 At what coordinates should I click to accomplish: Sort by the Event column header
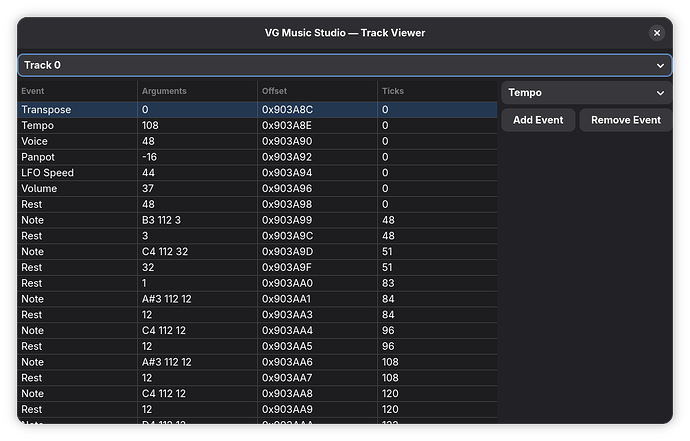(x=77, y=91)
